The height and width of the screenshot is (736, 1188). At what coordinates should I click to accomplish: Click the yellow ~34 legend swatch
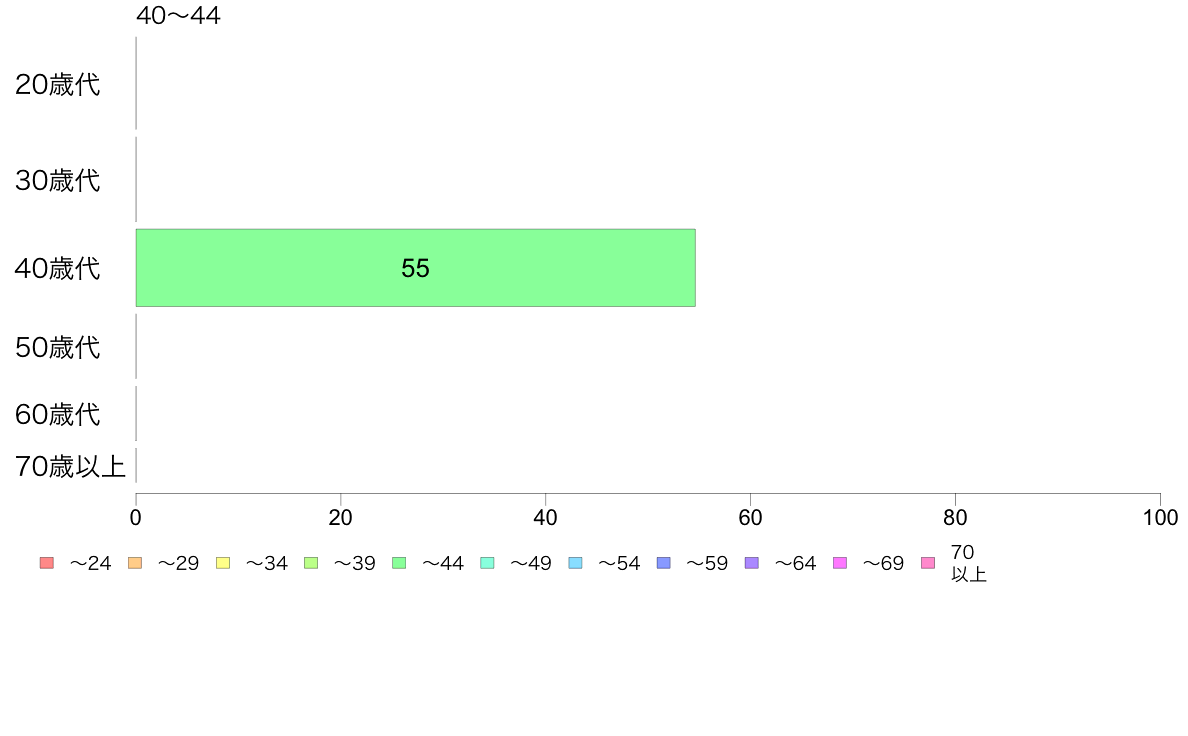(x=223, y=562)
